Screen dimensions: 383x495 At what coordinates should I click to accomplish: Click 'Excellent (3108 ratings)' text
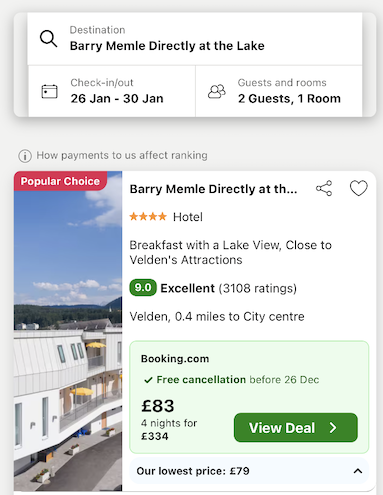click(228, 288)
